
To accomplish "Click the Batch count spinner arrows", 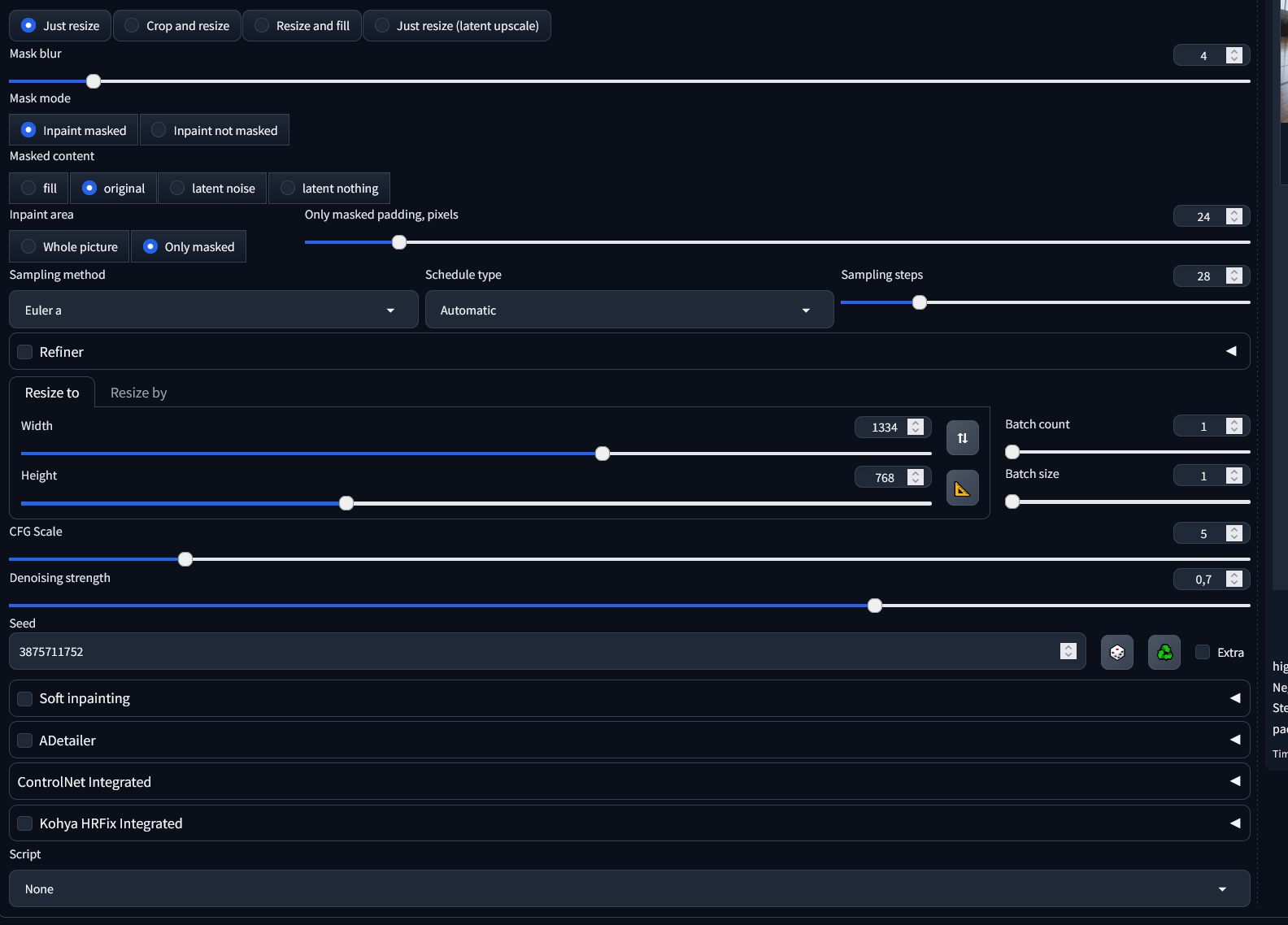I will 1234,426.
